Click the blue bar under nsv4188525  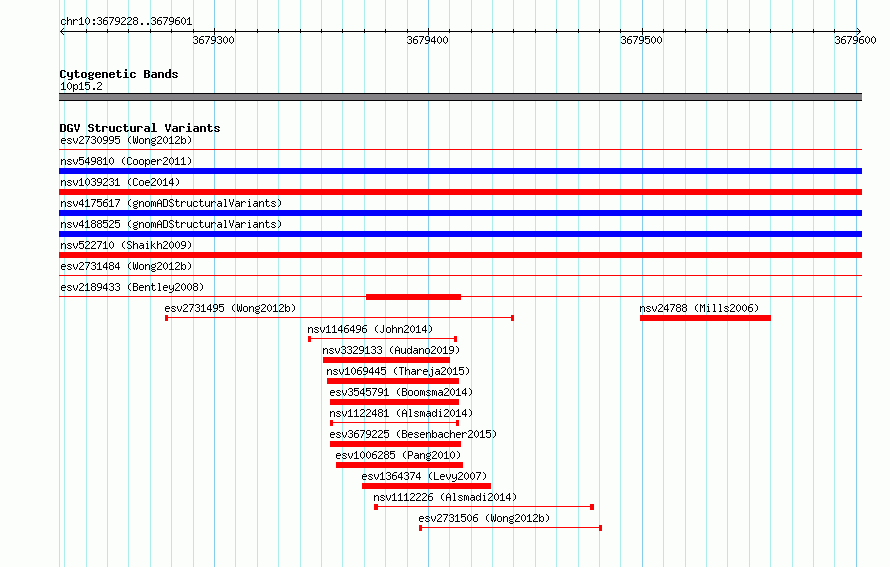pyautogui.click(x=460, y=234)
